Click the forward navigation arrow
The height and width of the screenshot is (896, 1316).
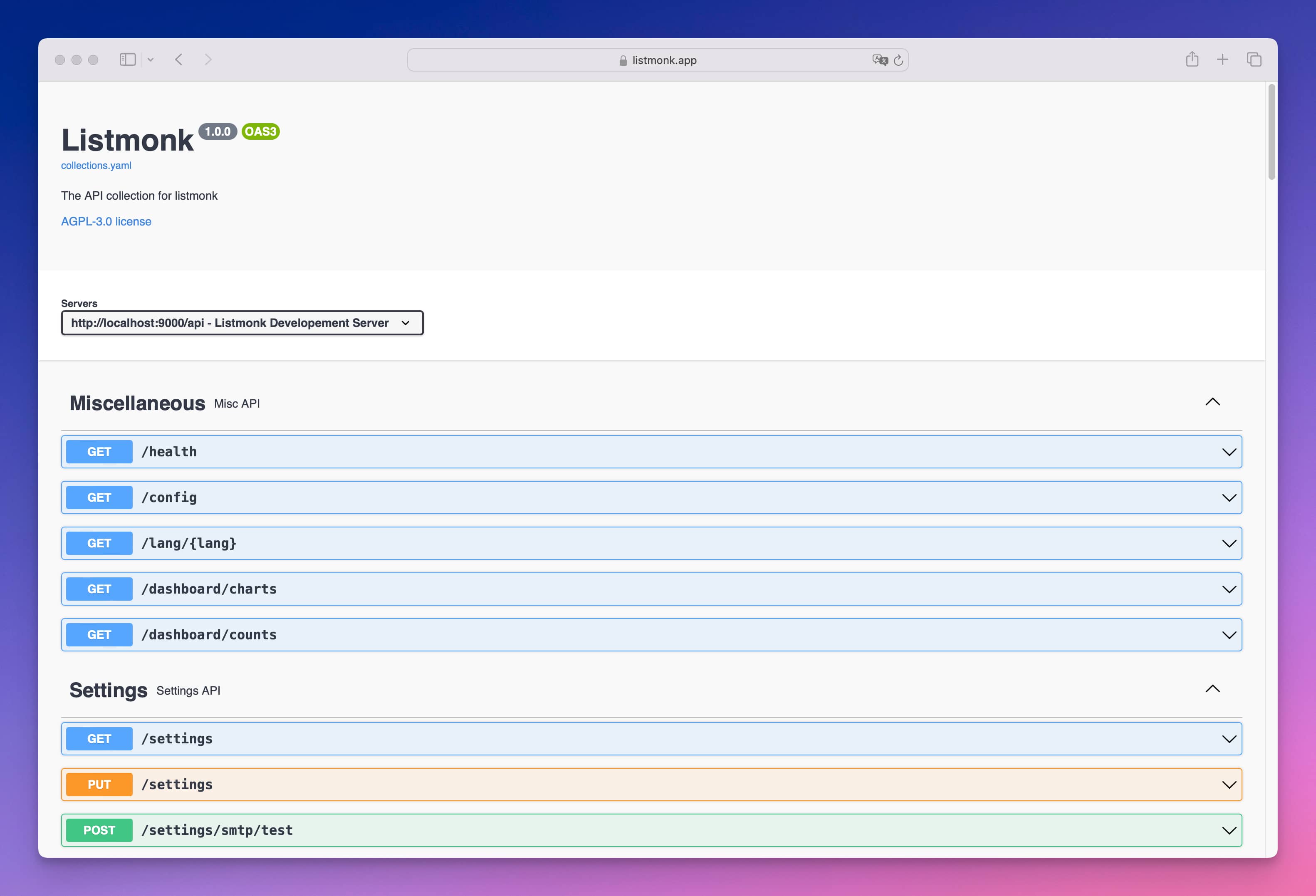pos(208,59)
